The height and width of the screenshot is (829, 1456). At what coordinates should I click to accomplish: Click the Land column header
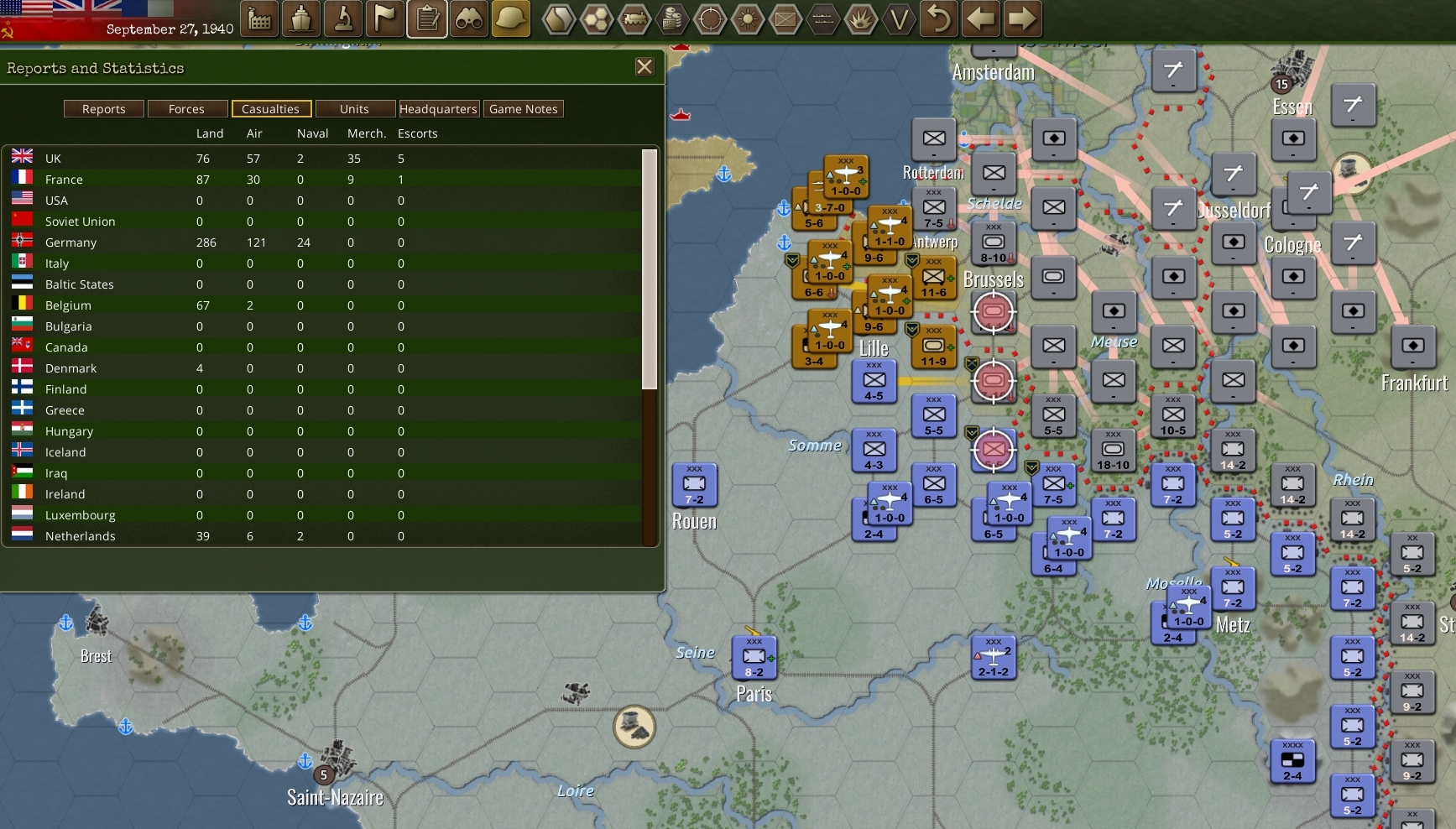[x=210, y=133]
